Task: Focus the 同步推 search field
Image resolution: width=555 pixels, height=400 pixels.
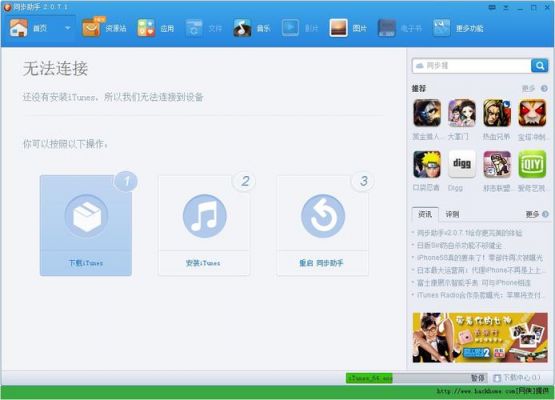Action: tap(471, 66)
